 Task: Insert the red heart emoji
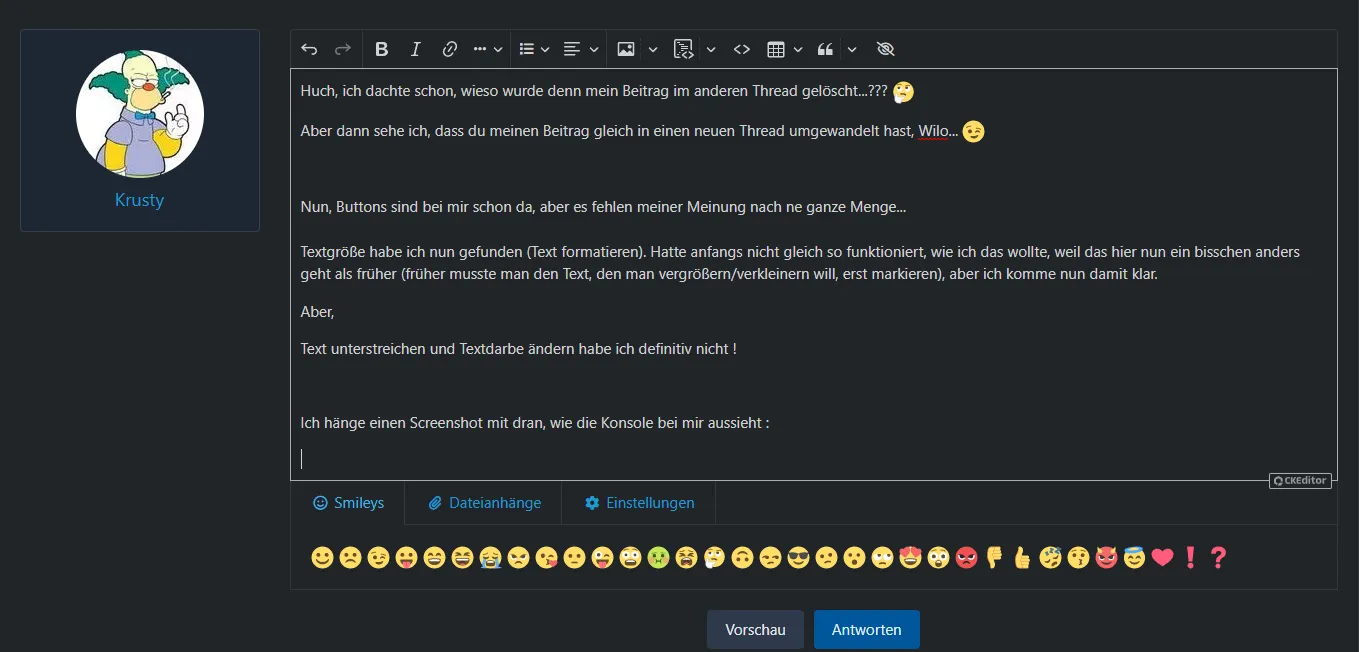point(1162,558)
